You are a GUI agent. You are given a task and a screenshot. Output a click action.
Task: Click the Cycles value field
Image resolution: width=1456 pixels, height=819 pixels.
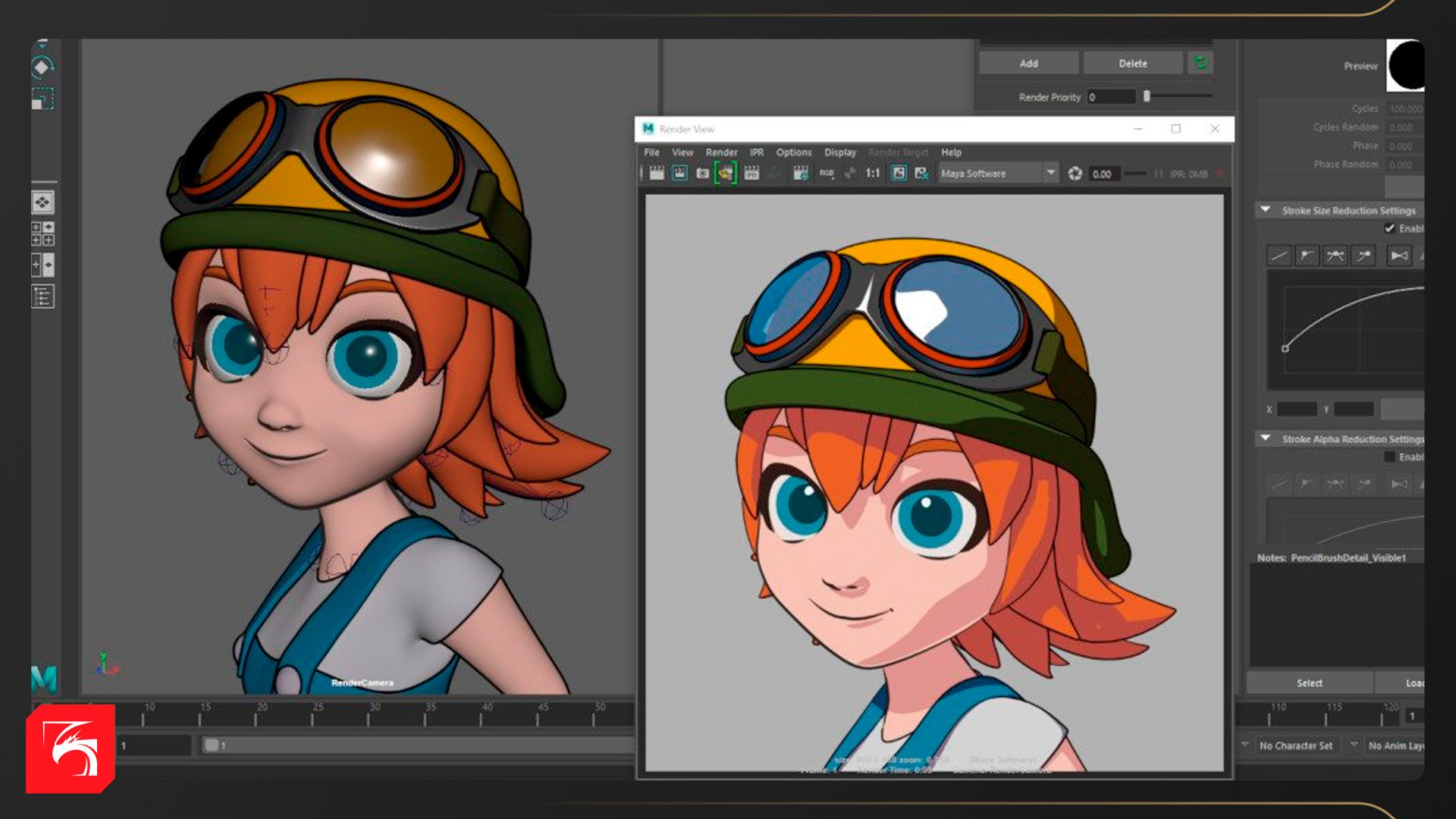pyautogui.click(x=1405, y=108)
